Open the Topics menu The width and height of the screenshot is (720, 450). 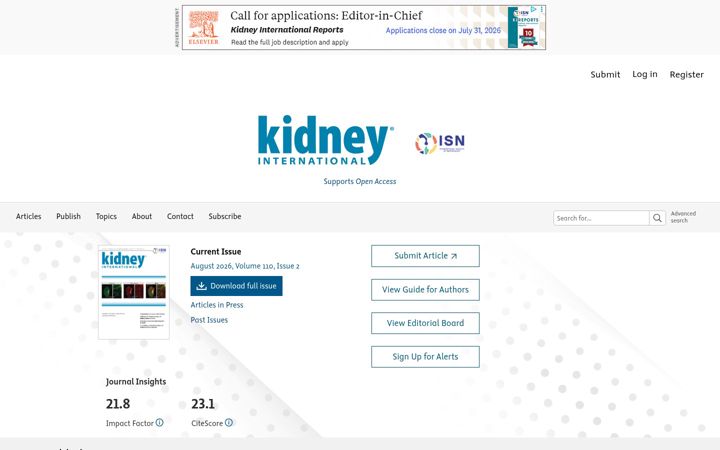pyautogui.click(x=106, y=216)
